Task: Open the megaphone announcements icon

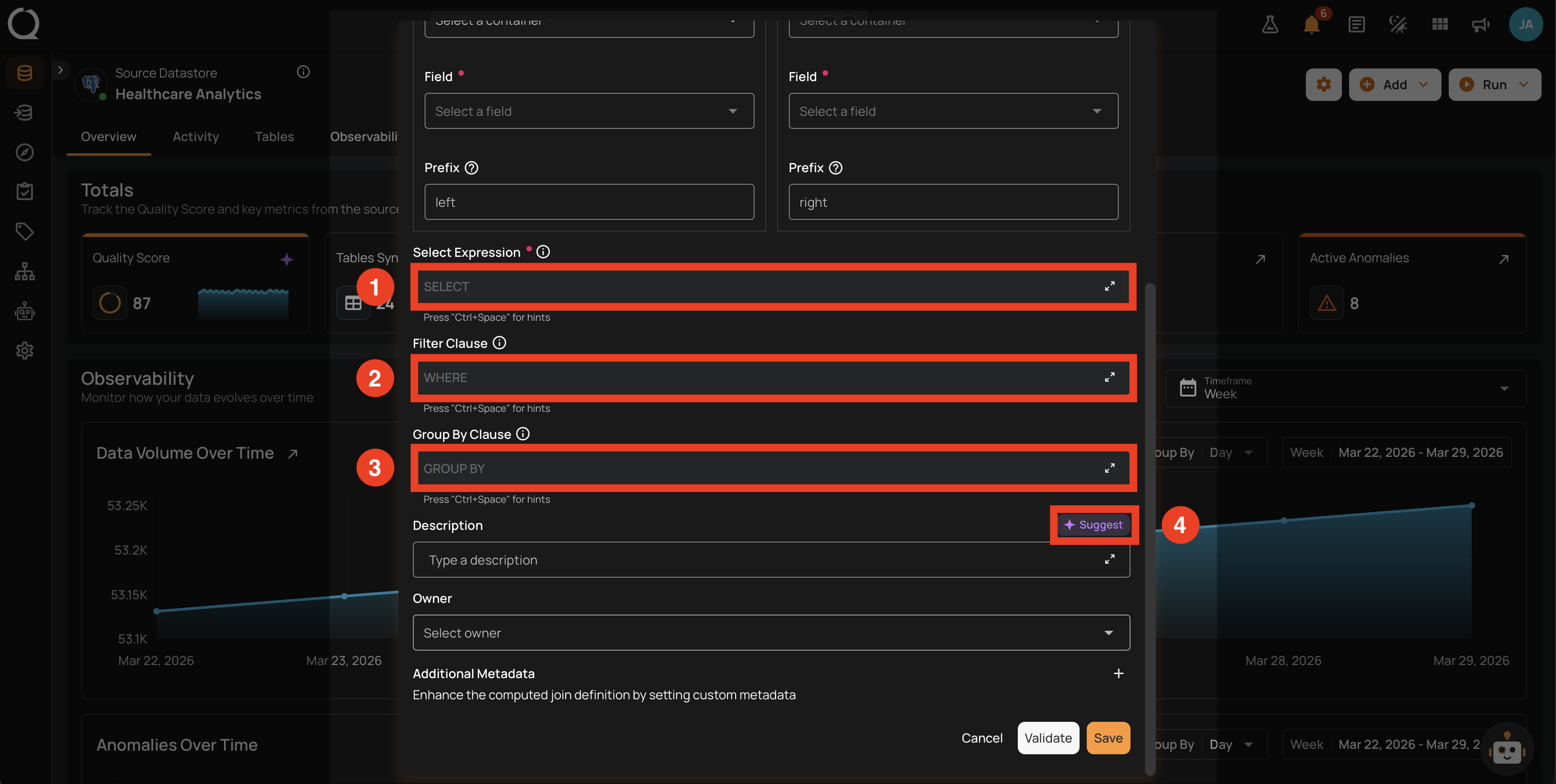Action: point(1480,24)
